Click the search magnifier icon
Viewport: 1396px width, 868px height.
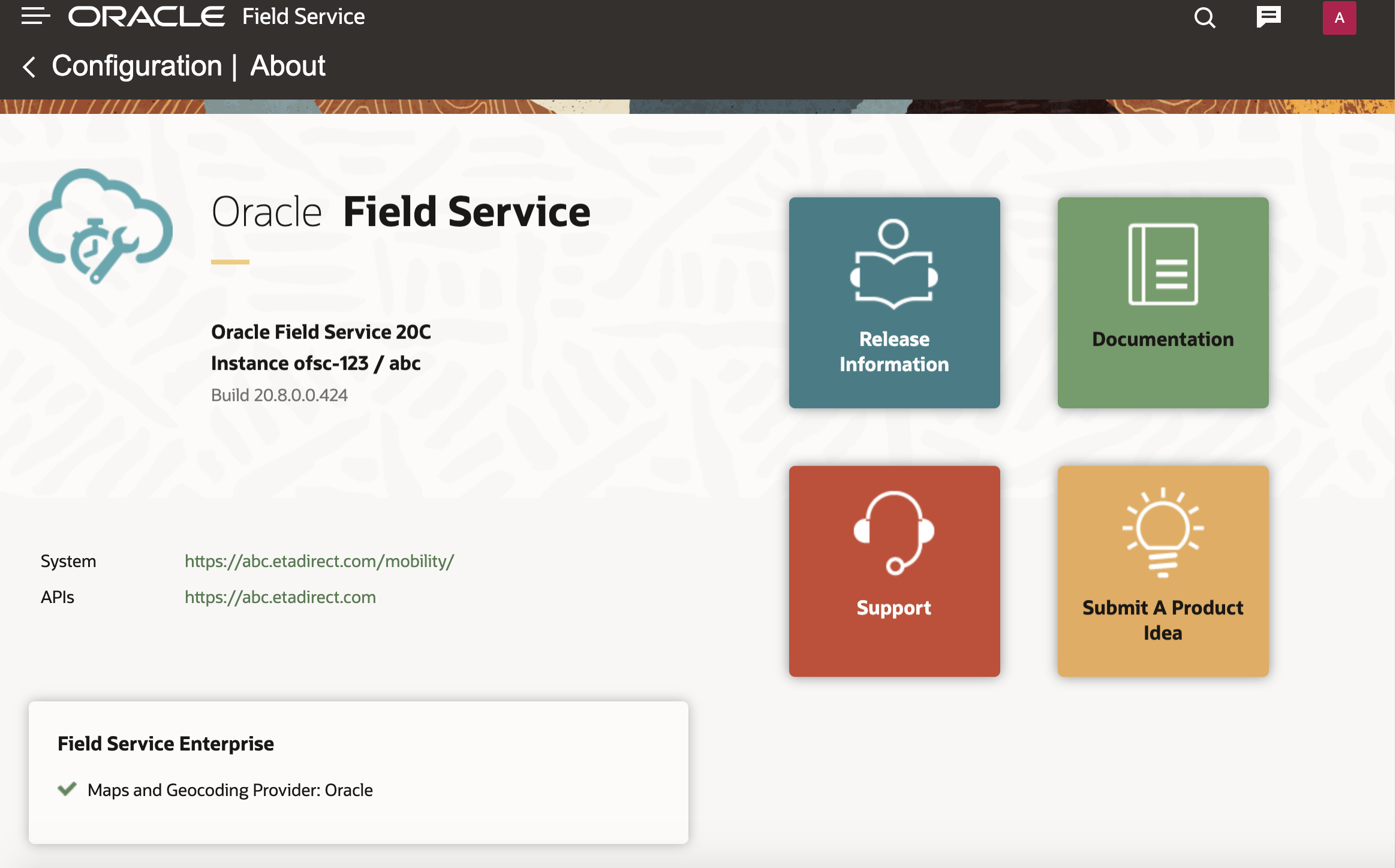1204,18
